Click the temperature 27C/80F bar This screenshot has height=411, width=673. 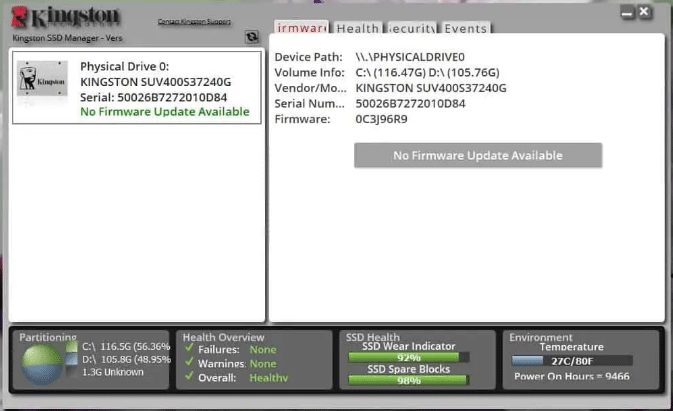(x=572, y=361)
